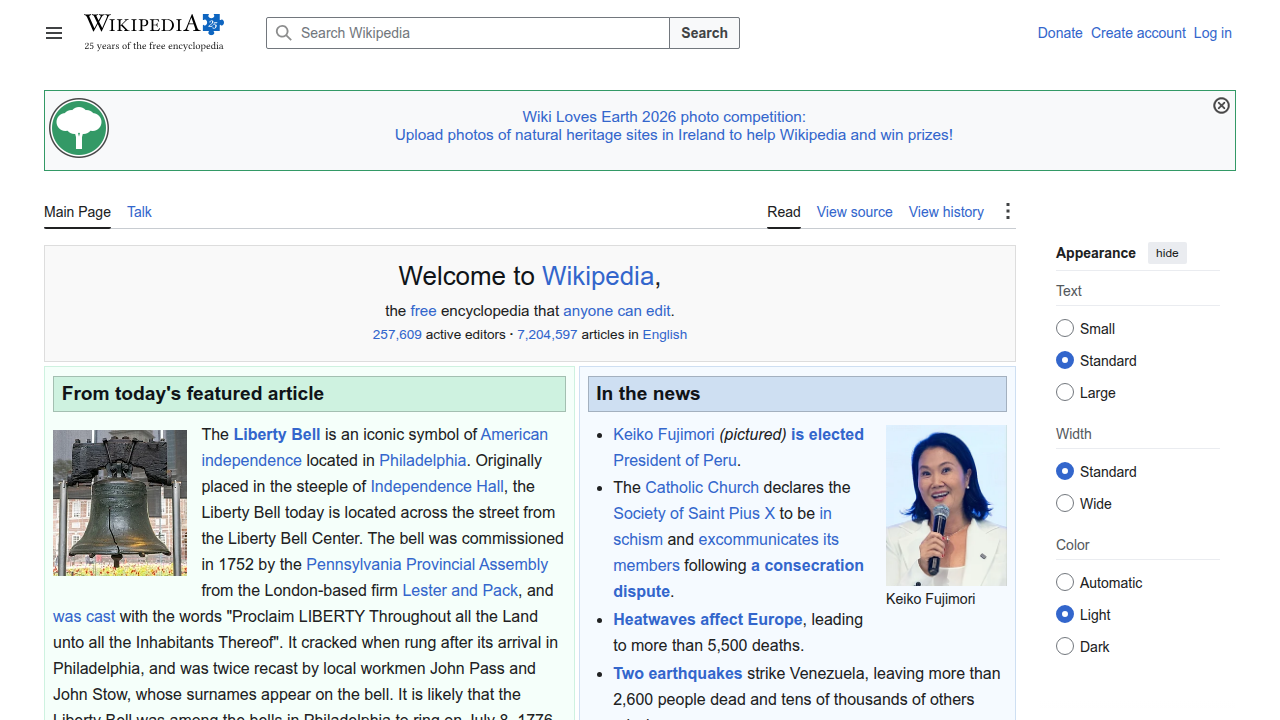
Task: Click the English language link
Action: tap(665, 335)
